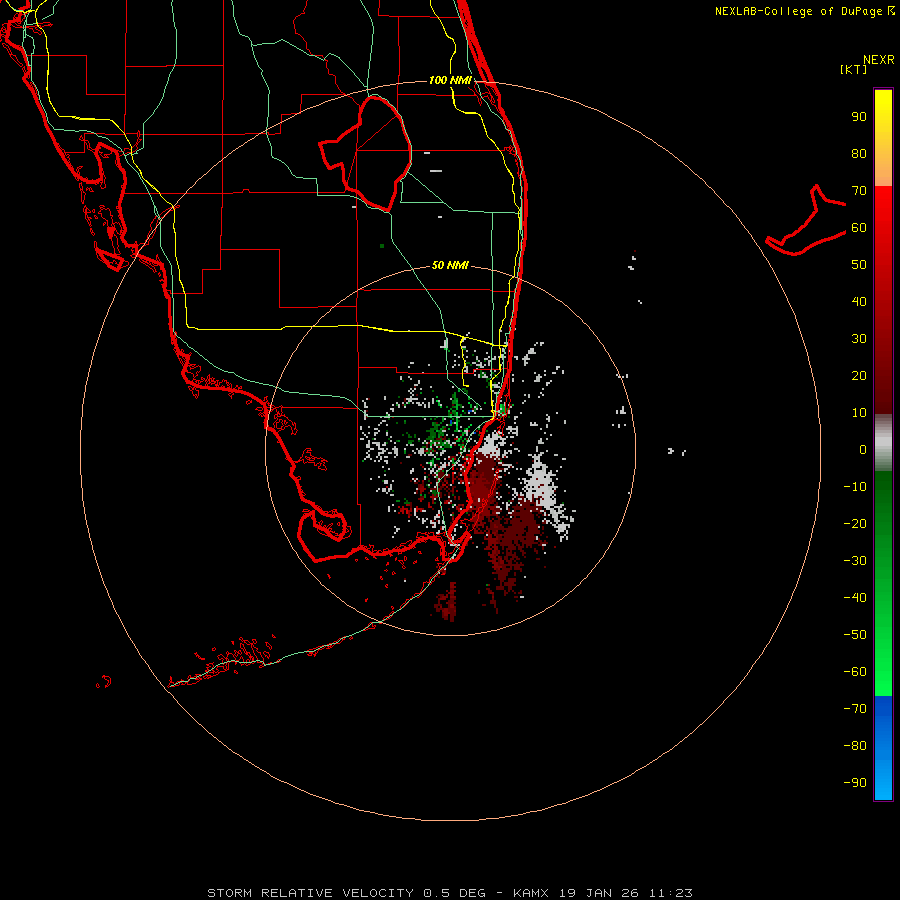Click the -20 value on velocity scale
The height and width of the screenshot is (900, 900).
(855, 523)
